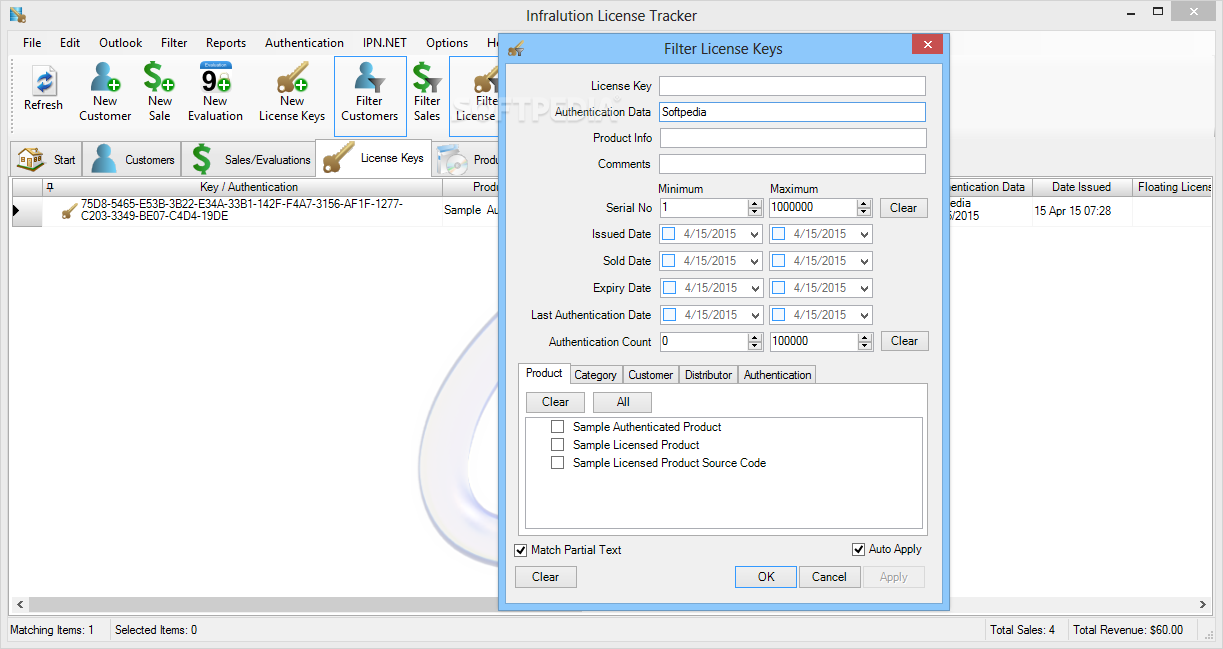Viewport: 1223px width, 649px height.
Task: Click Serial No maximum spinner arrows
Action: click(x=864, y=208)
